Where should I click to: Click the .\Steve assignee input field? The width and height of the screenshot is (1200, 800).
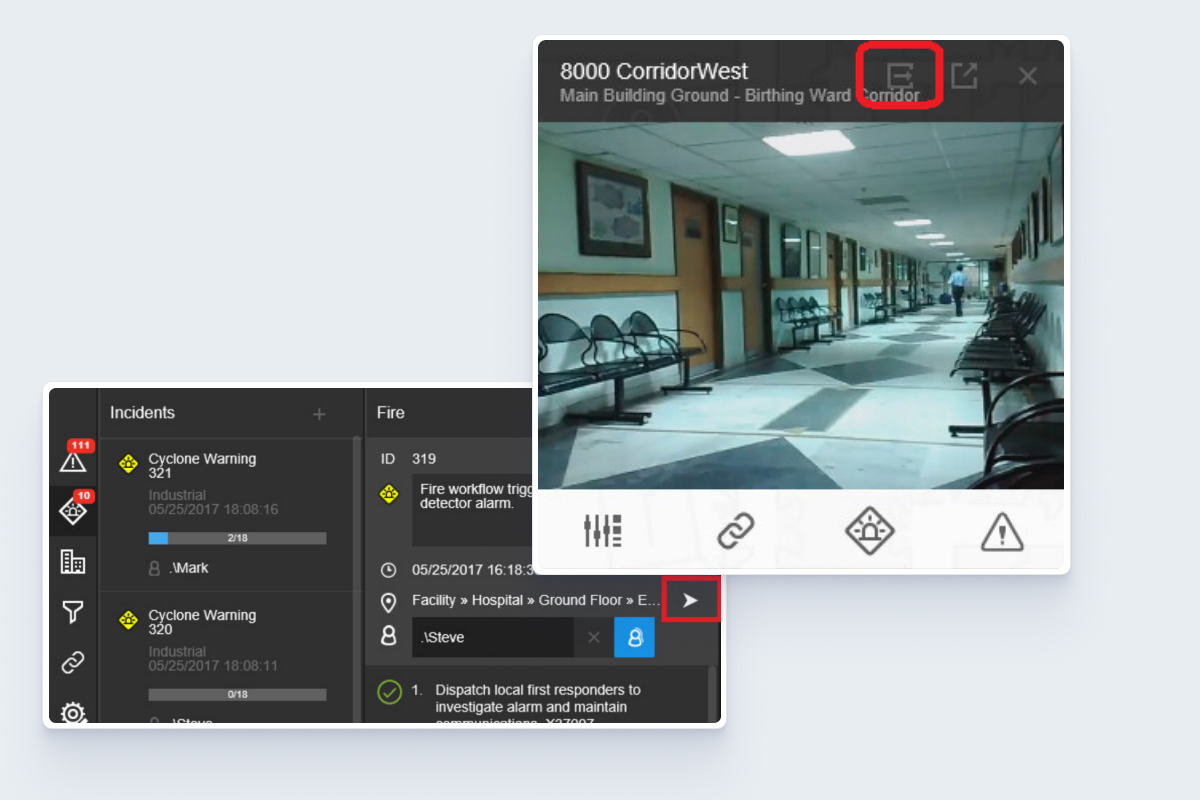492,637
